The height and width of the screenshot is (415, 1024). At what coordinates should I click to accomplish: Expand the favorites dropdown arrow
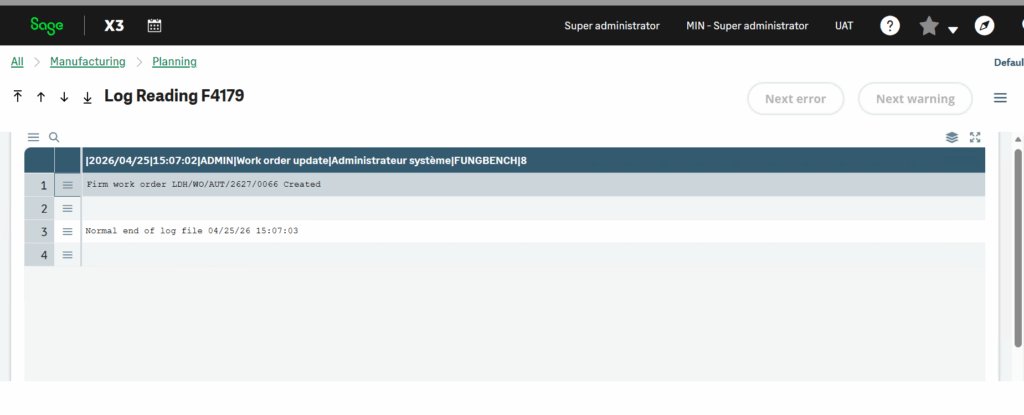click(x=953, y=29)
